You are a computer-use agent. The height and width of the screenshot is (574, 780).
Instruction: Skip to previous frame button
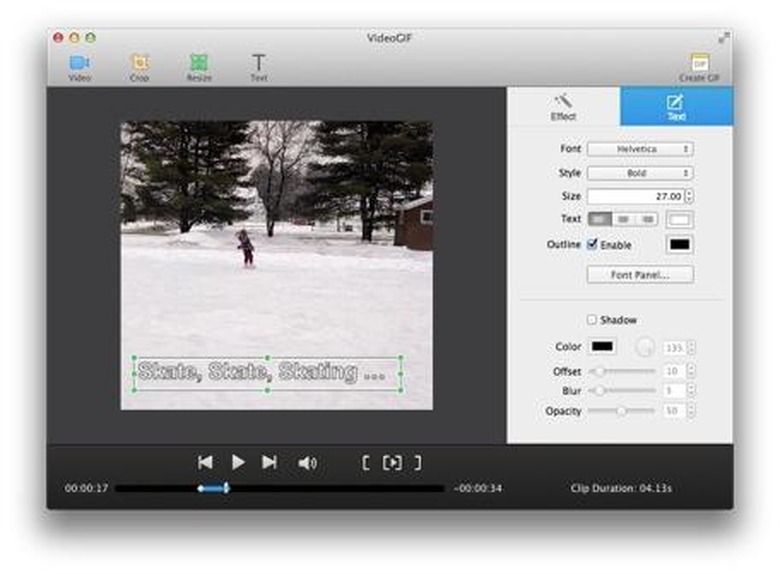click(x=205, y=463)
